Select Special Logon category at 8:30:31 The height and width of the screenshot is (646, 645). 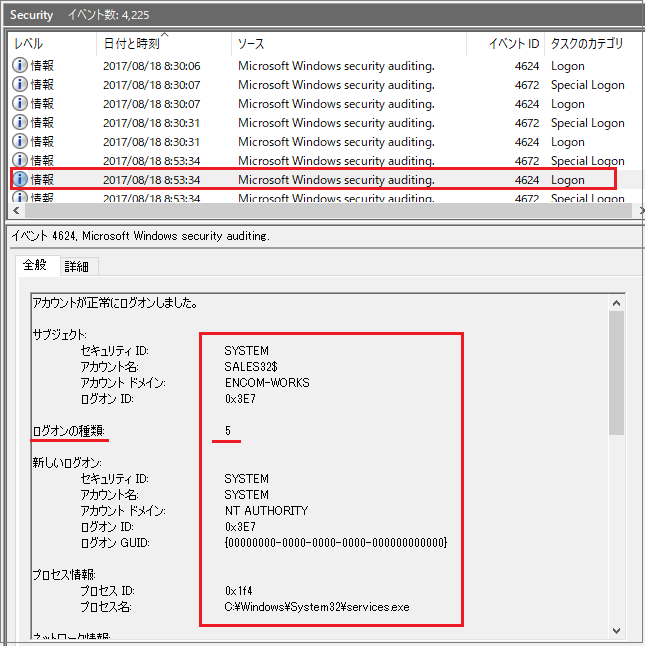coord(588,123)
